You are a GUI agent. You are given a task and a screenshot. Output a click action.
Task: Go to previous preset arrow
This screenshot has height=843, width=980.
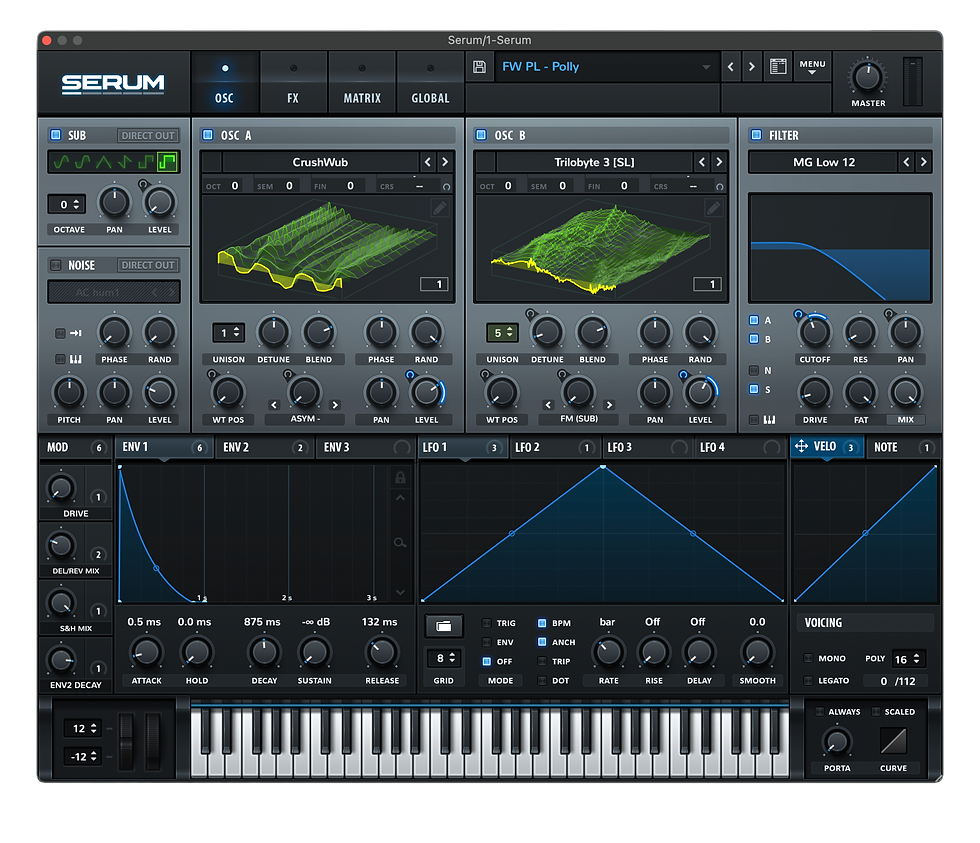[731, 67]
